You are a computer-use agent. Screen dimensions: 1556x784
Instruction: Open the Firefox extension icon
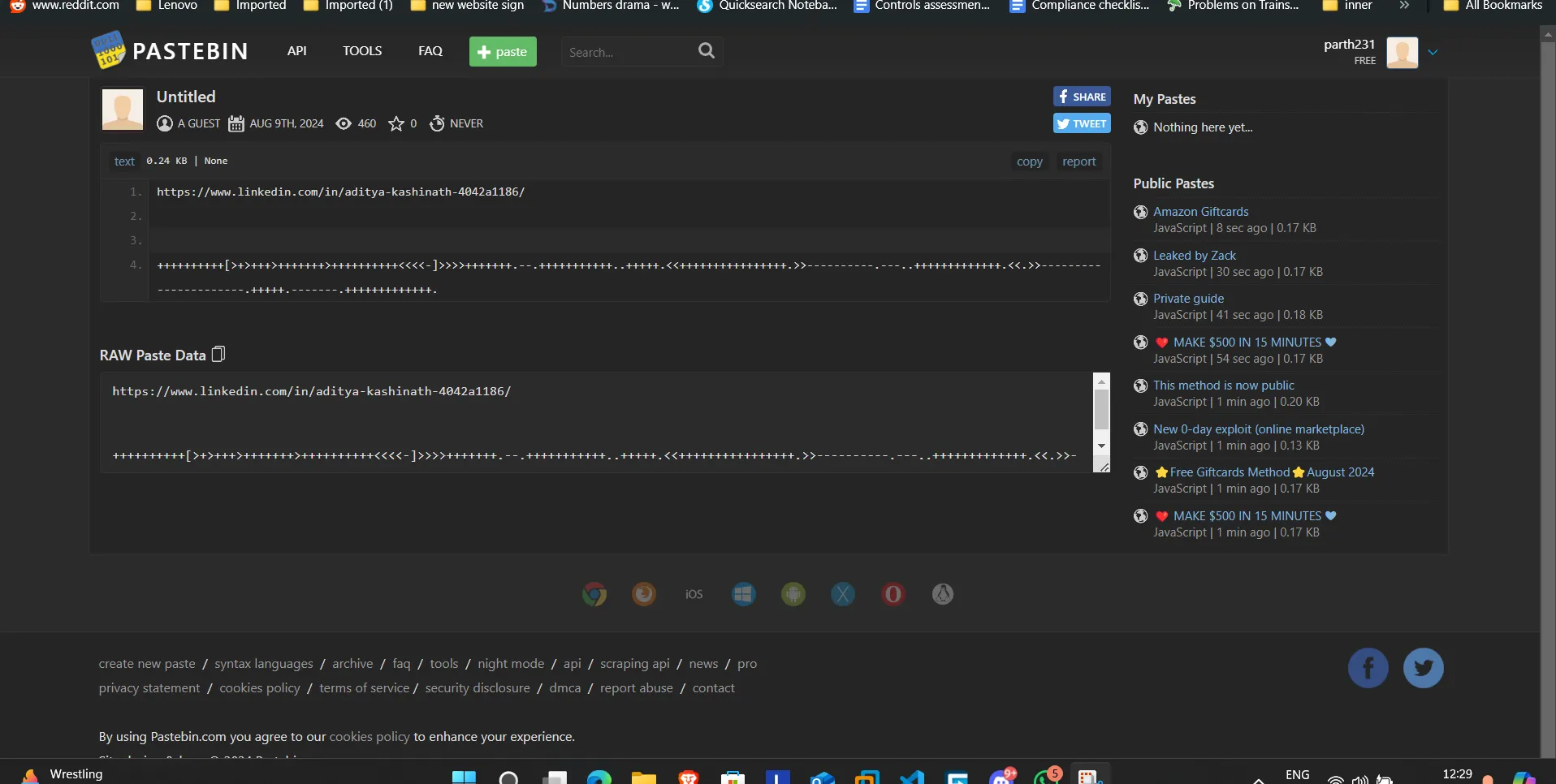click(x=644, y=594)
